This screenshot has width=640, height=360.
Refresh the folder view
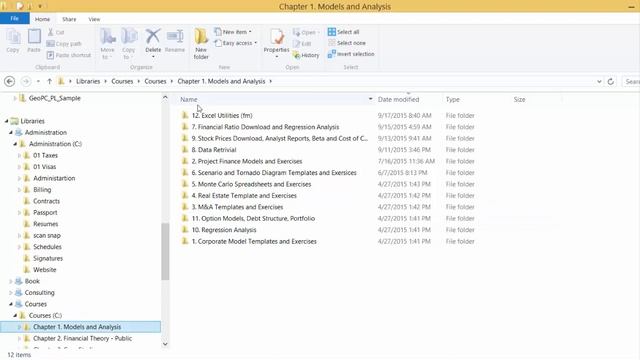click(x=611, y=81)
